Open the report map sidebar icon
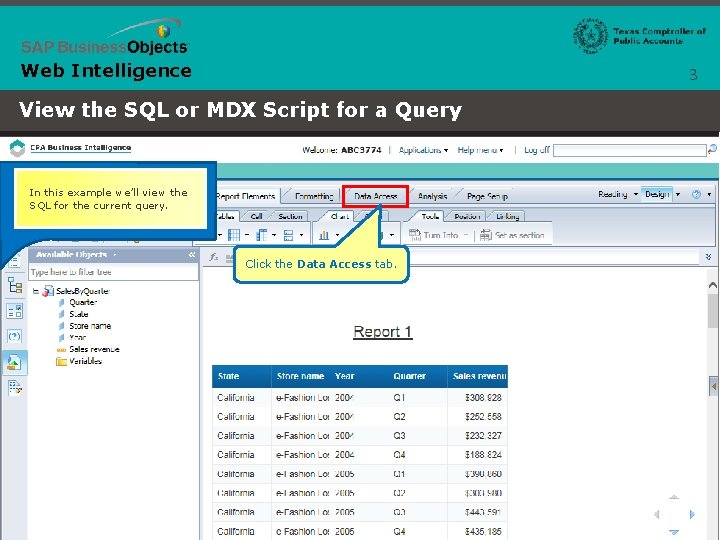Image resolution: width=720 pixels, height=540 pixels. click(x=15, y=286)
